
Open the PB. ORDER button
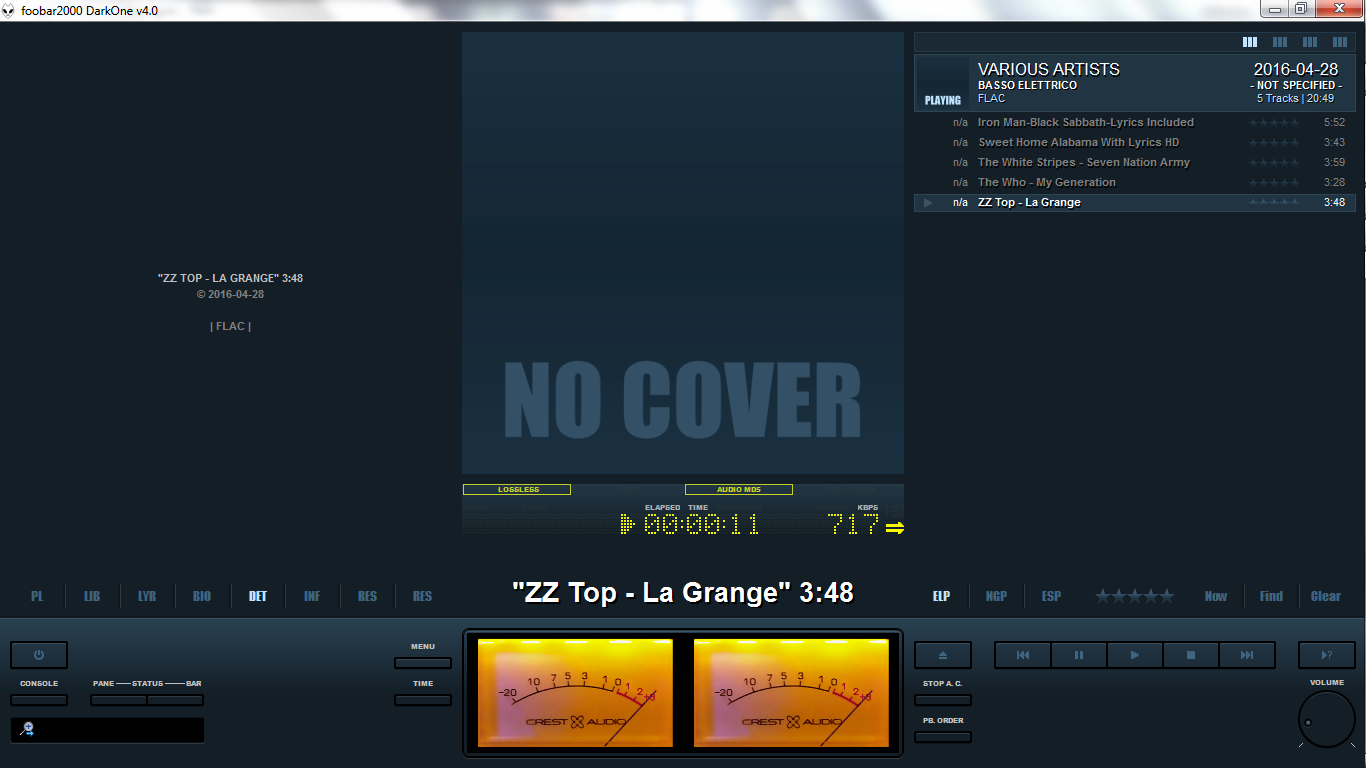click(942, 737)
